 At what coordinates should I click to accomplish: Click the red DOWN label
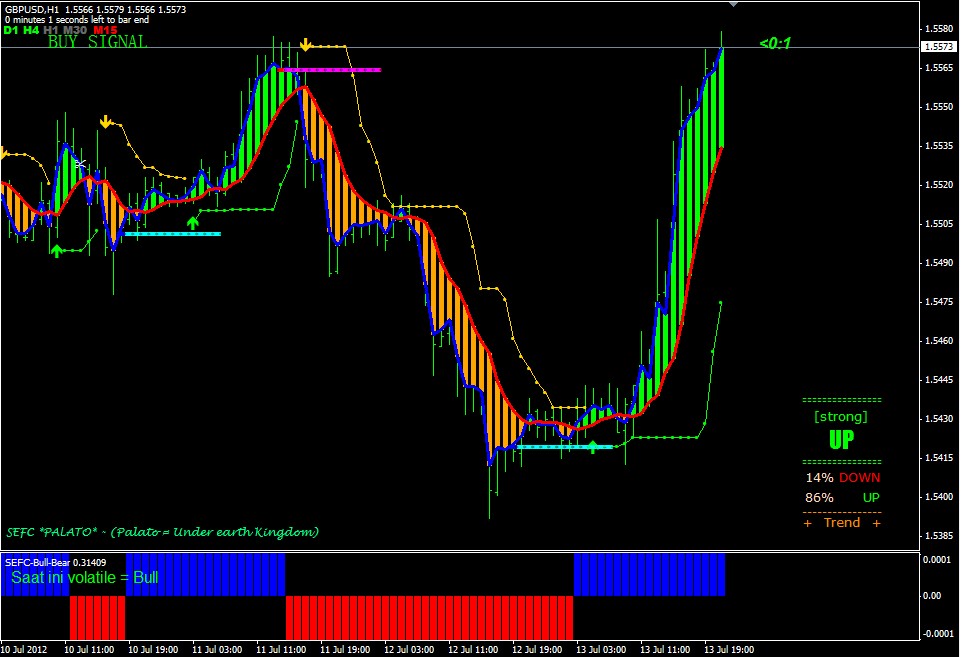[860, 477]
